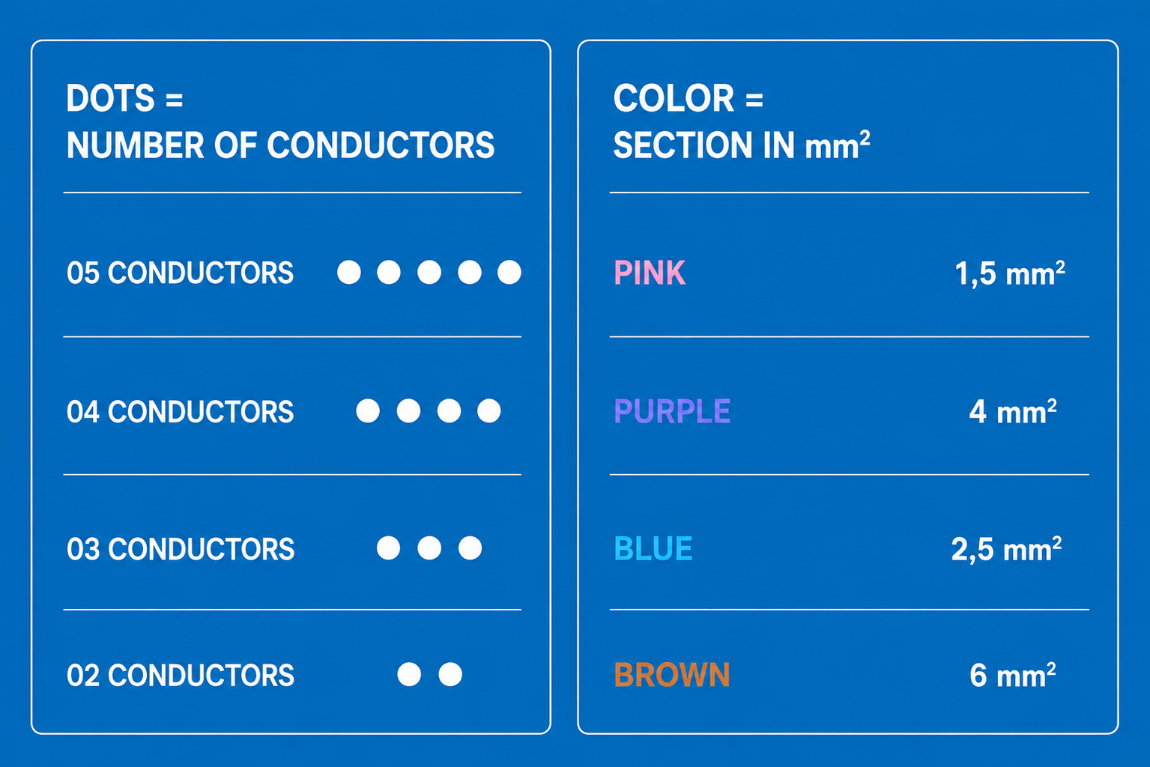The width and height of the screenshot is (1150, 767).
Task: Select the 2,5 mm² section value
Action: coord(1007,549)
